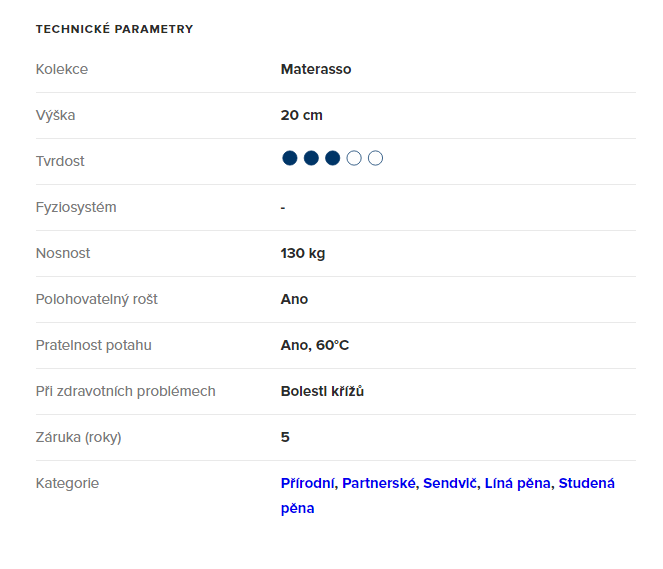Go to the Líná pěna category
The height and width of the screenshot is (569, 663).
pos(517,483)
